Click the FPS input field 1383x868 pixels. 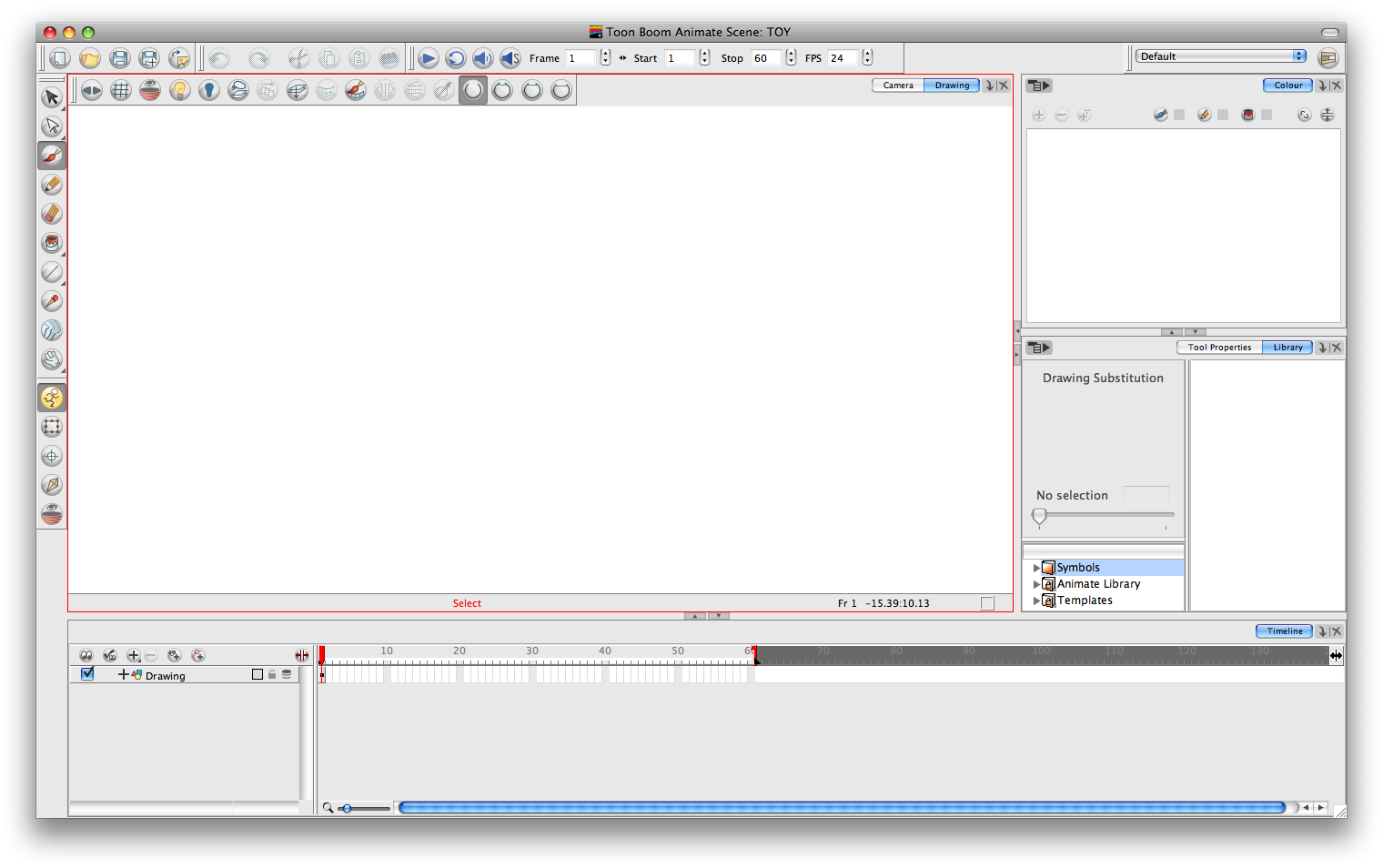point(842,58)
